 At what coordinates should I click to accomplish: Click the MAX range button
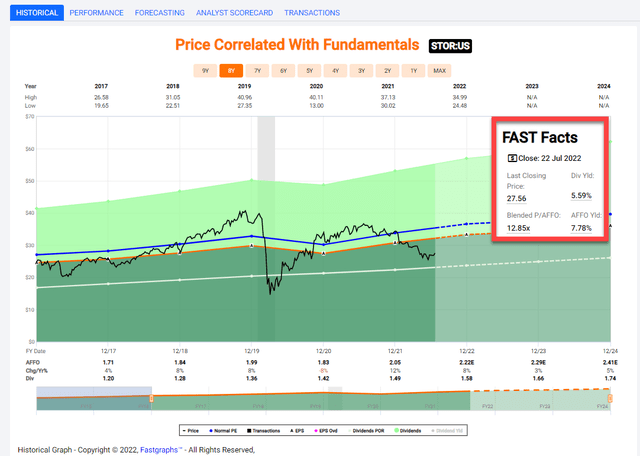(440, 71)
